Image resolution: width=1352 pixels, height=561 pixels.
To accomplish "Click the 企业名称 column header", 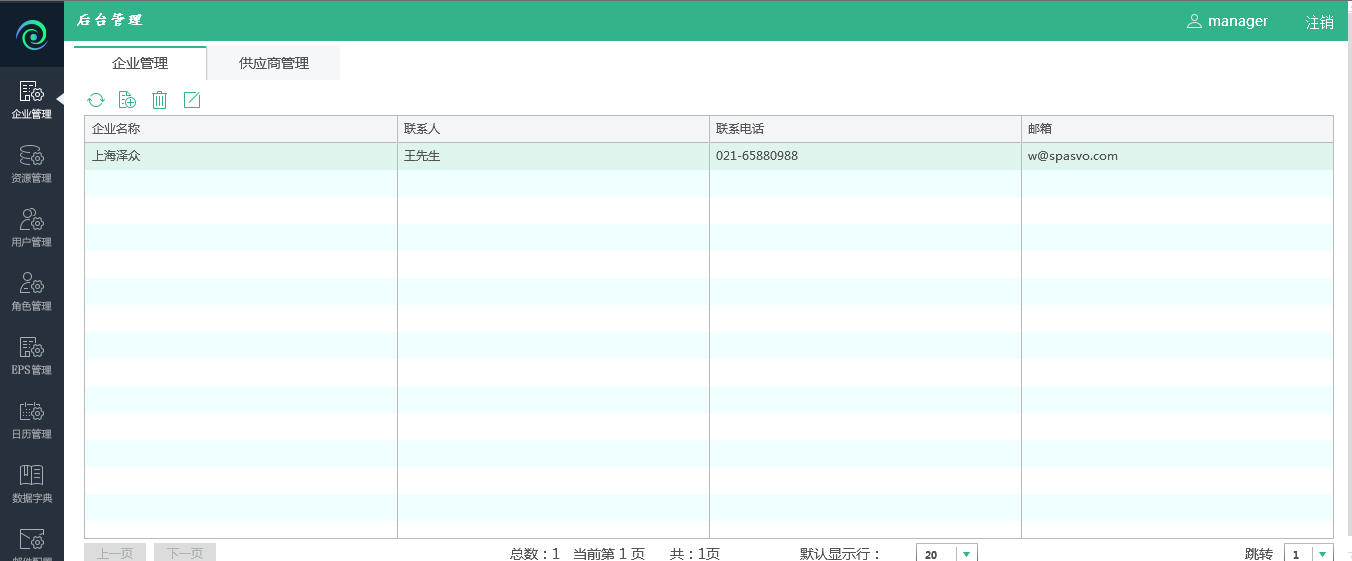I will [240, 129].
